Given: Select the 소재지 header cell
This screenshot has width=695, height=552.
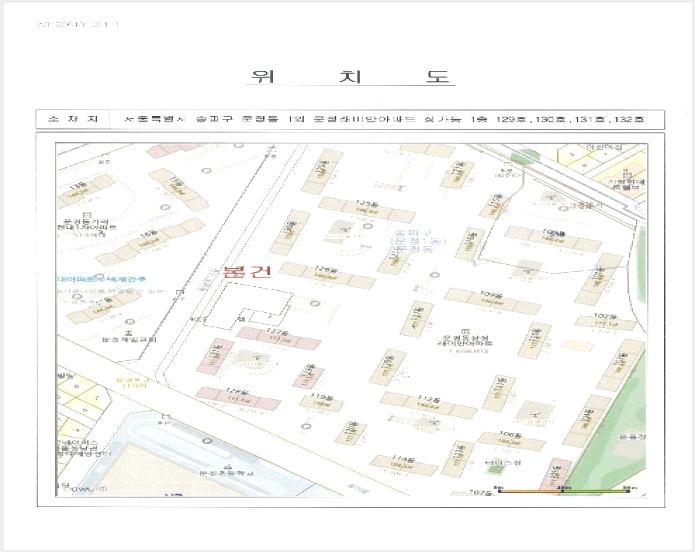Looking at the screenshot, I should 73,119.
